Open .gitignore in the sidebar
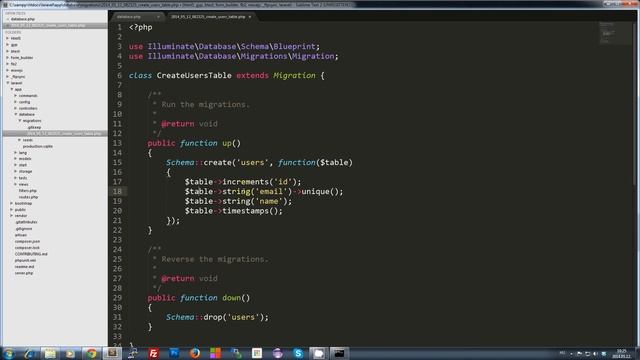Viewport: 640px width, 360px height. [24, 229]
